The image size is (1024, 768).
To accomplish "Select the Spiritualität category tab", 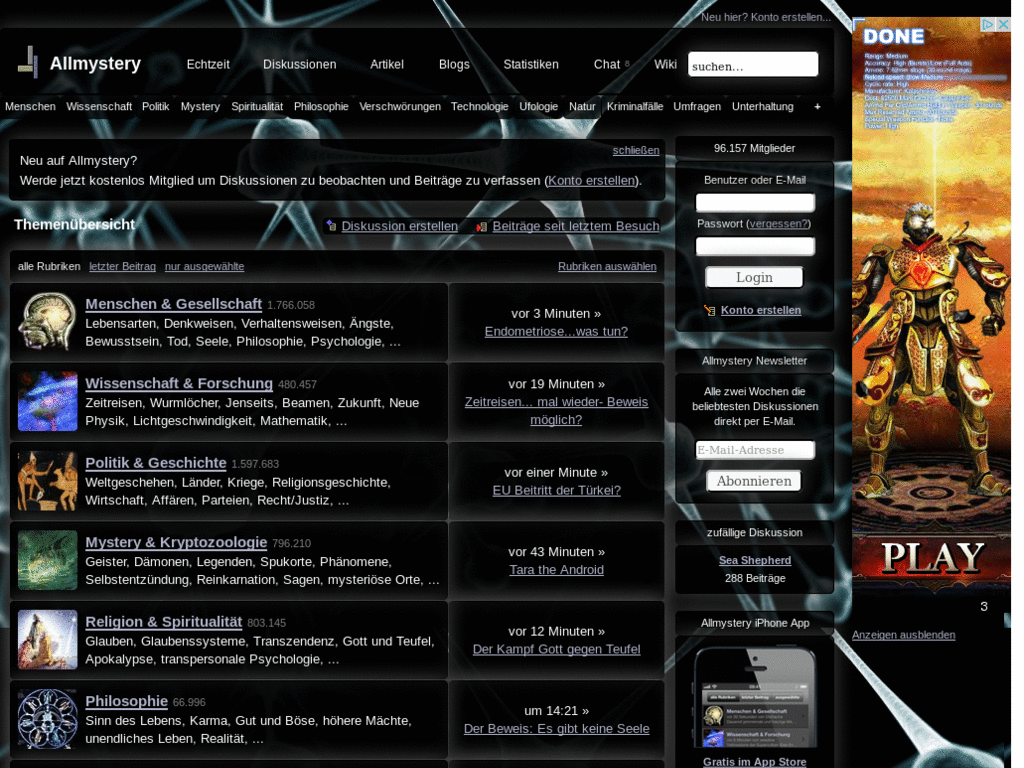I will 257,106.
